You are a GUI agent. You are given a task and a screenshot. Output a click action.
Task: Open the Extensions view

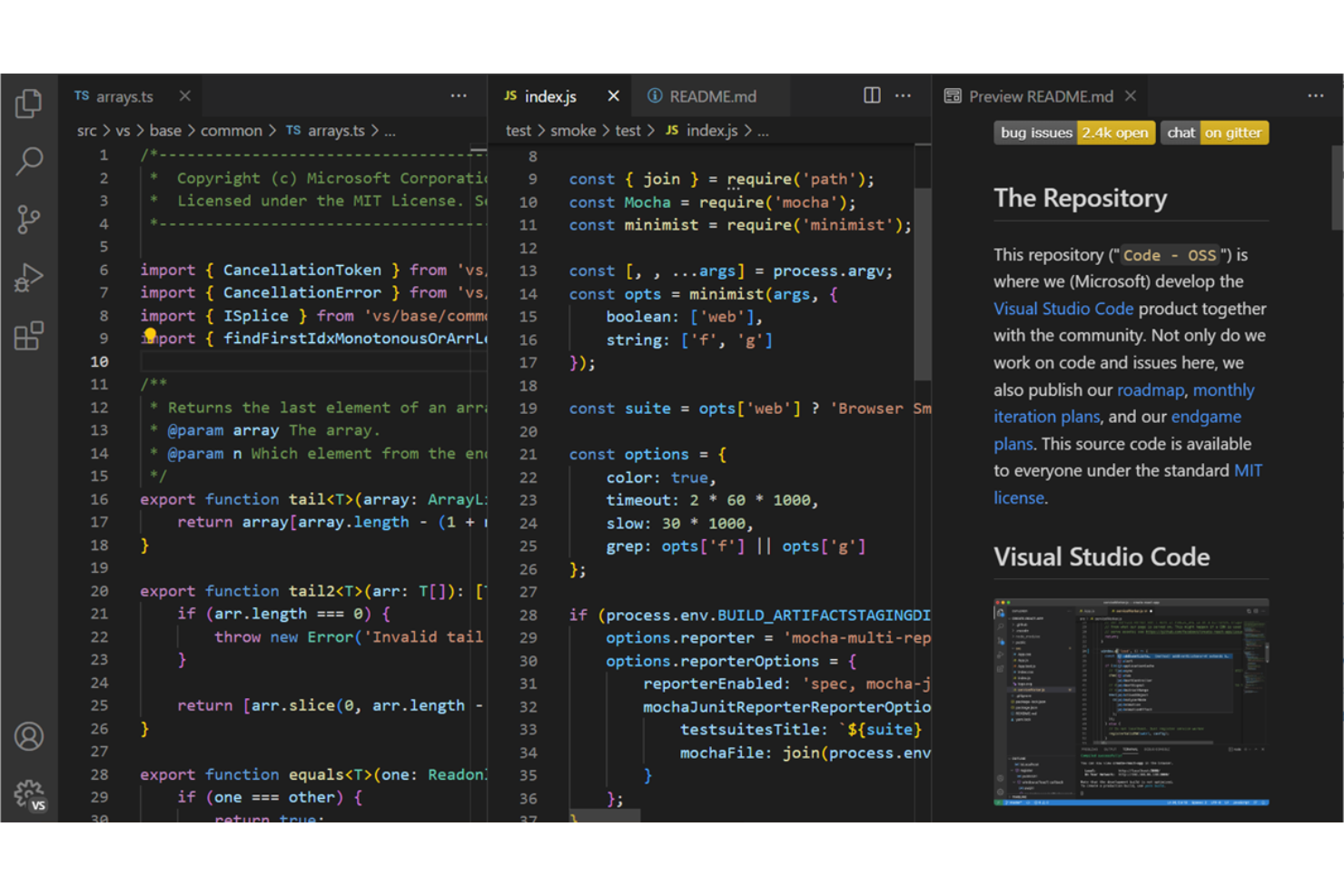(28, 336)
